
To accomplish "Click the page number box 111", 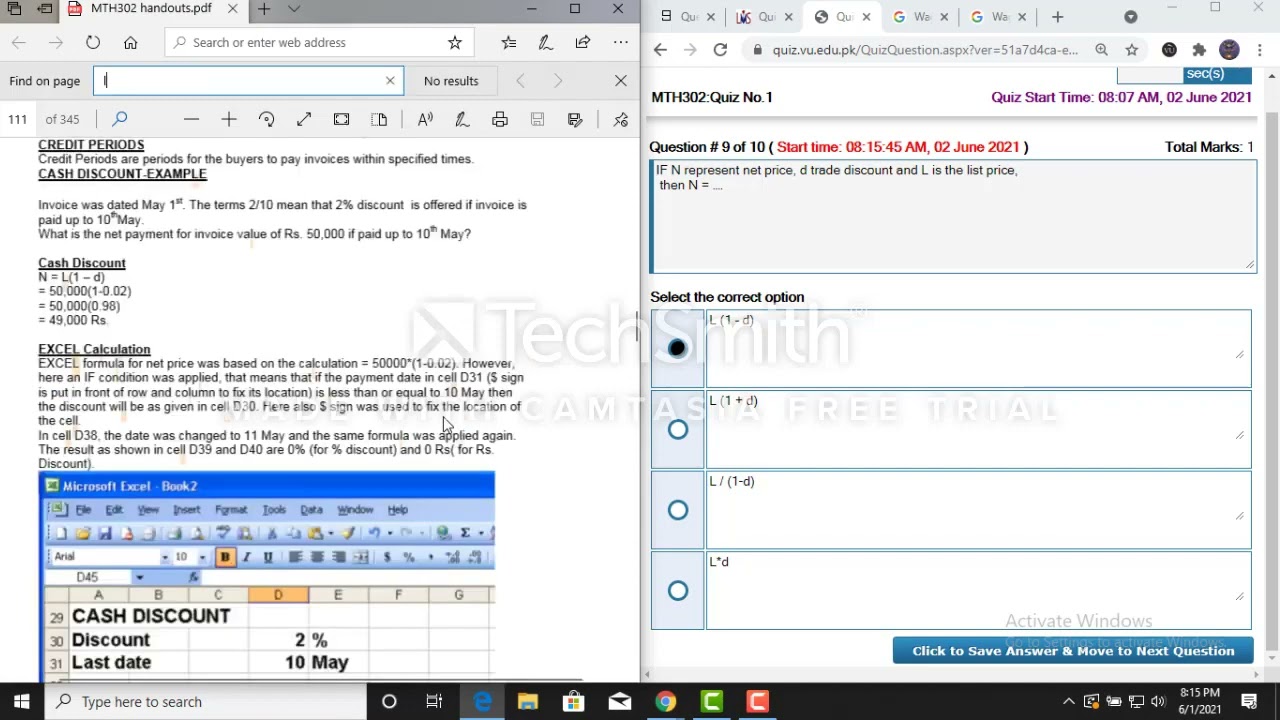I will [18, 119].
